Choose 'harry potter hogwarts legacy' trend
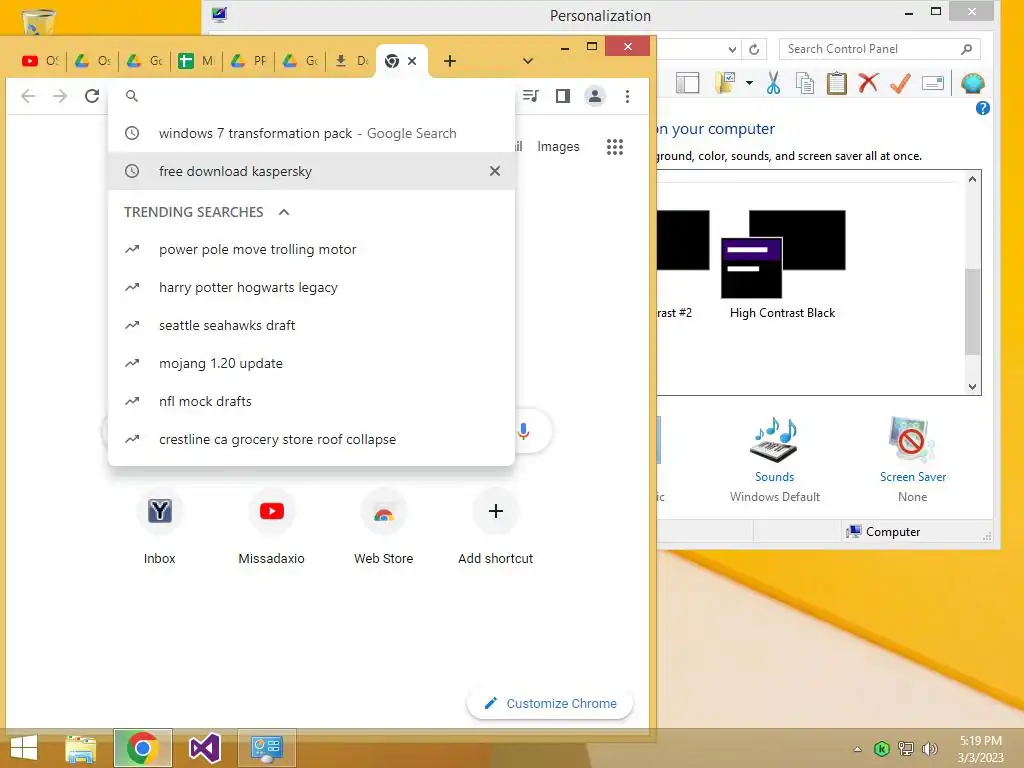Image resolution: width=1024 pixels, height=768 pixels. coord(312,287)
